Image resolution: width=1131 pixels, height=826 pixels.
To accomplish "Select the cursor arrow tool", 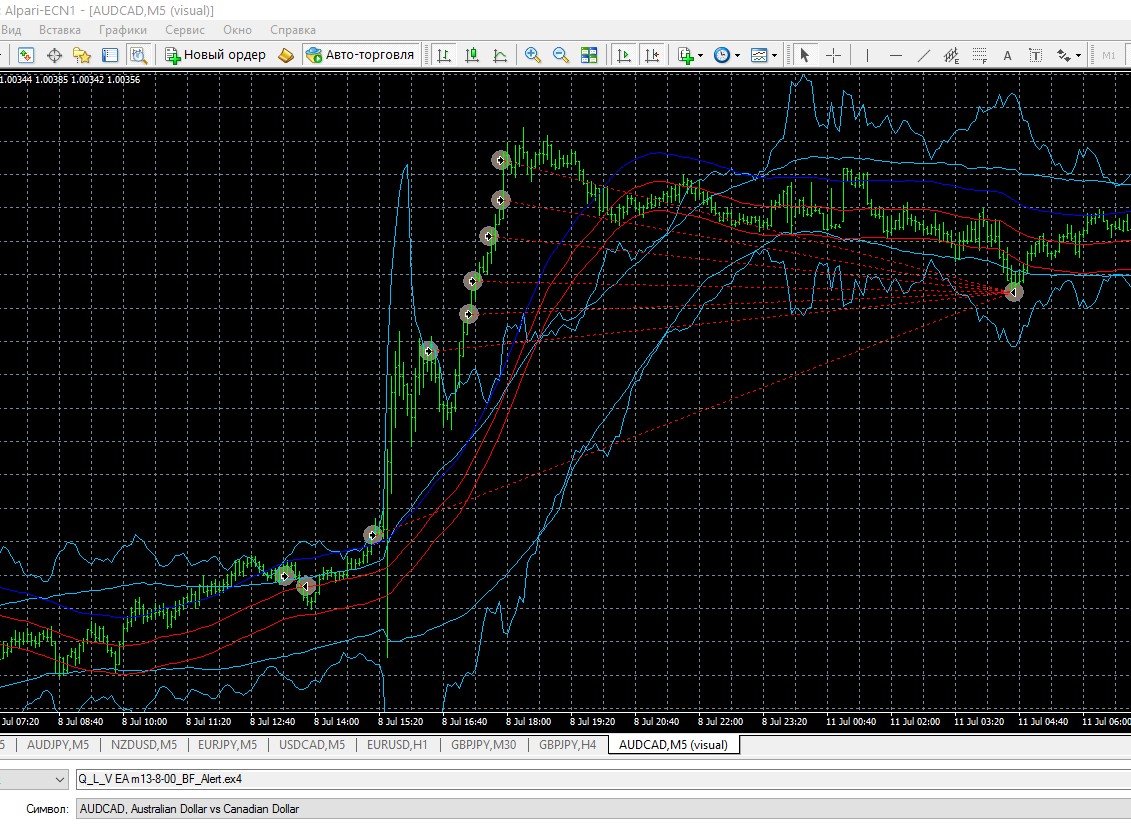I will (x=805, y=55).
